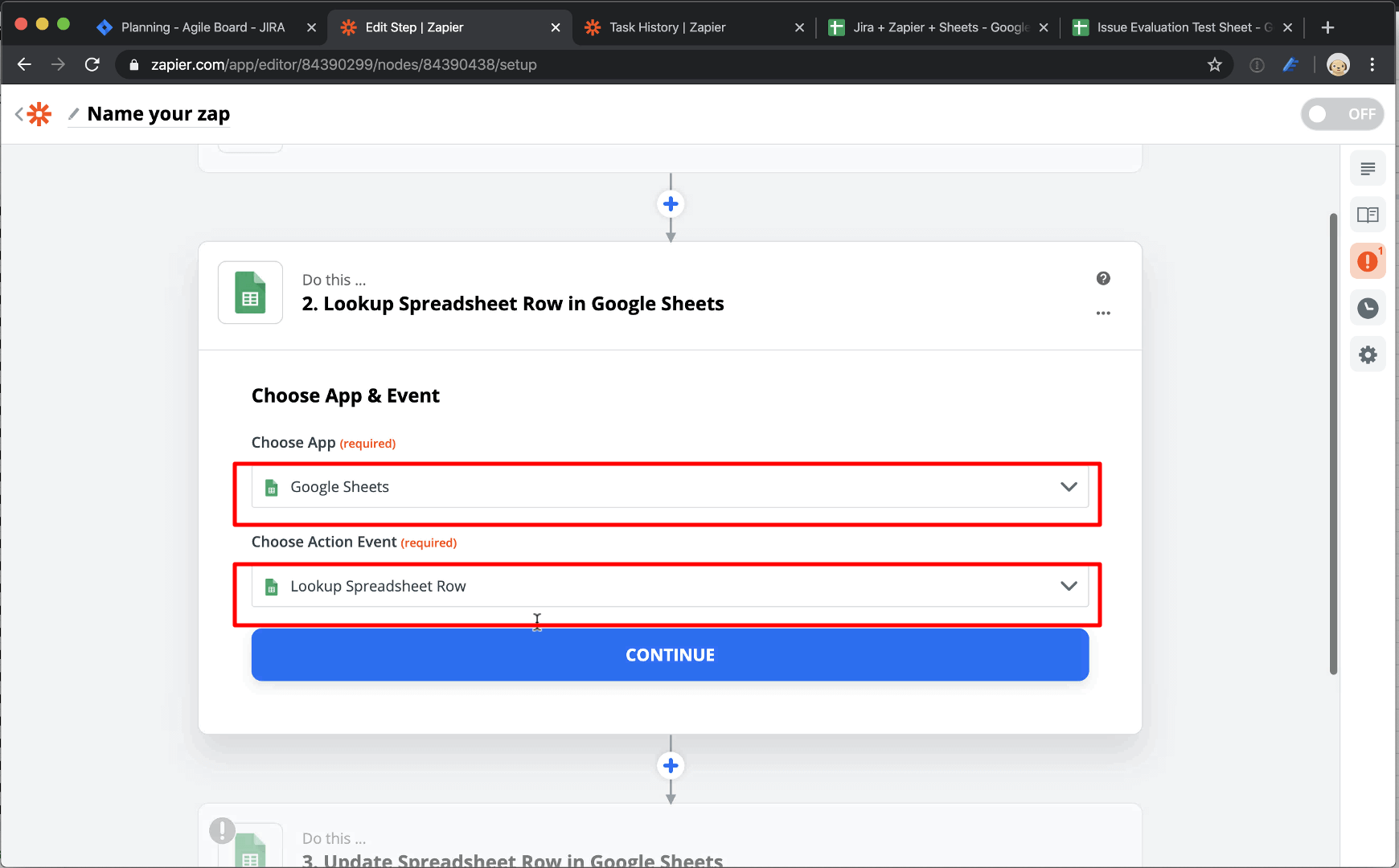Open the zap settings gear icon

(1368, 354)
